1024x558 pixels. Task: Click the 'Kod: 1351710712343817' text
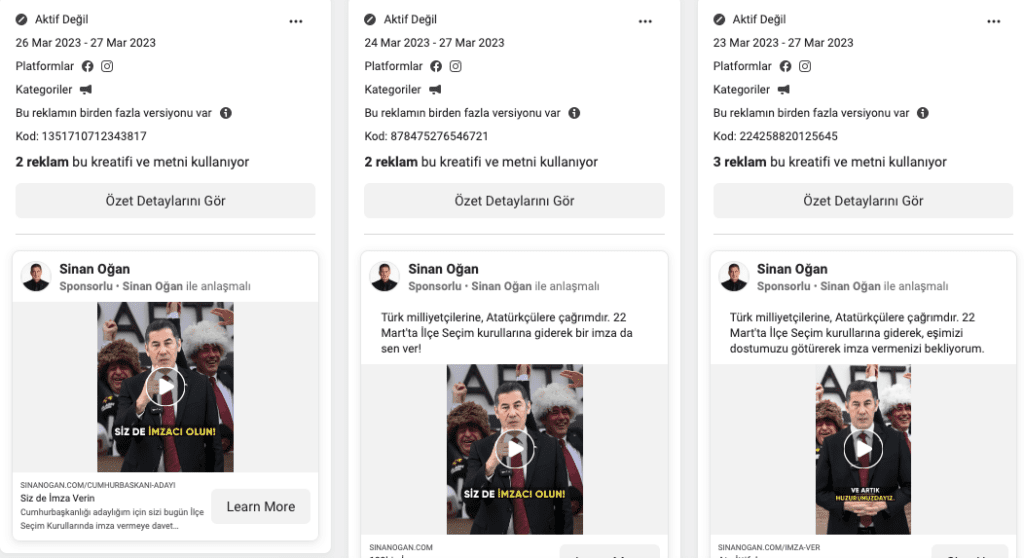81,136
